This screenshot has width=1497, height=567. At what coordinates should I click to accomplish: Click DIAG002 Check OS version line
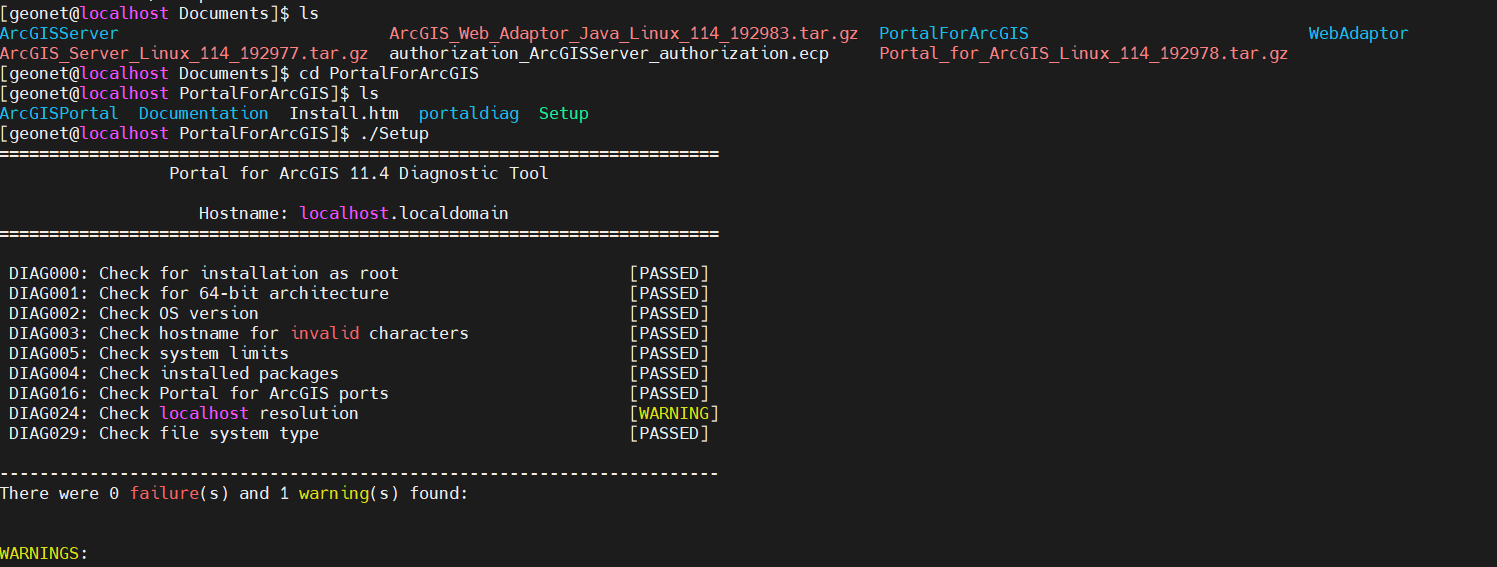point(134,314)
